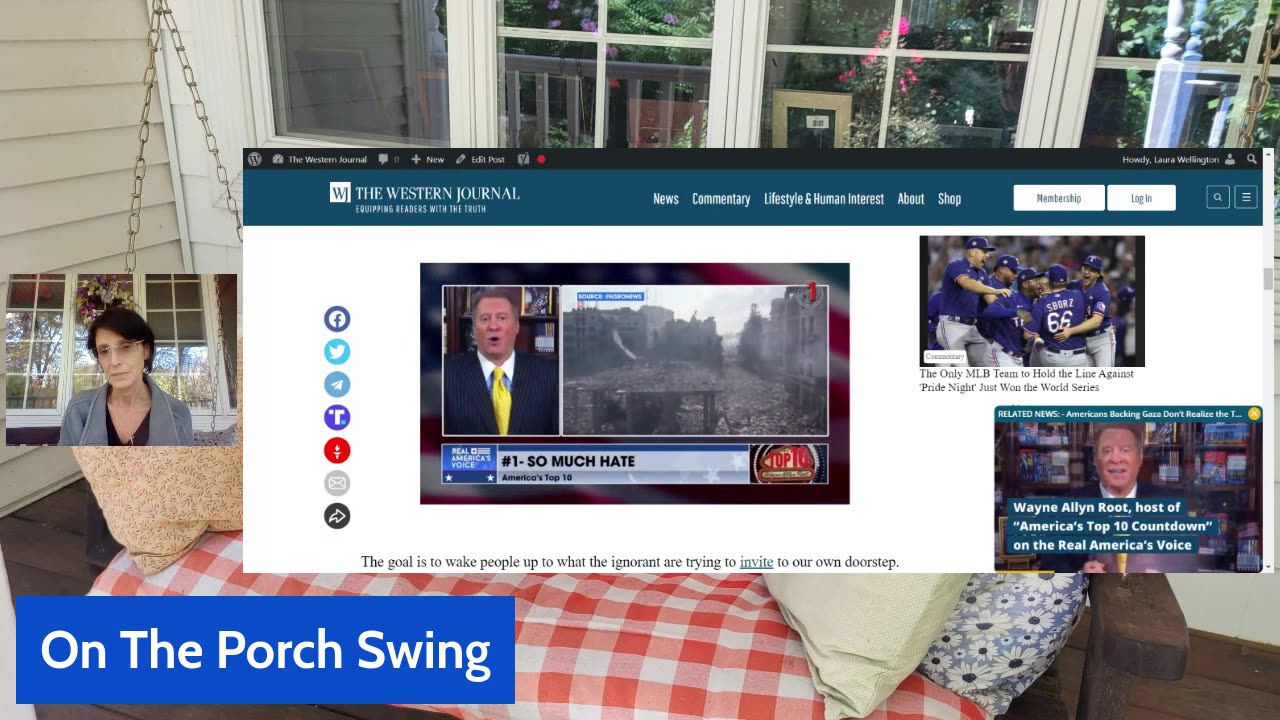Screen dimensions: 1280x720
Task: Open 'The Only MLB Team to Hold the Line' headline
Action: point(1026,380)
